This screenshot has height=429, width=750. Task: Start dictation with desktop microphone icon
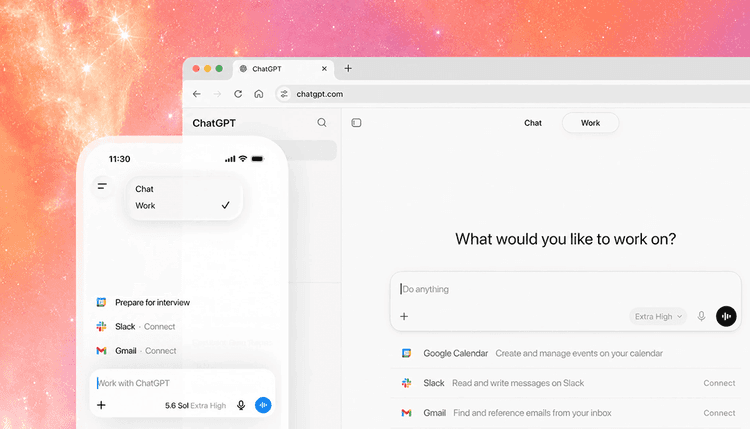click(701, 316)
